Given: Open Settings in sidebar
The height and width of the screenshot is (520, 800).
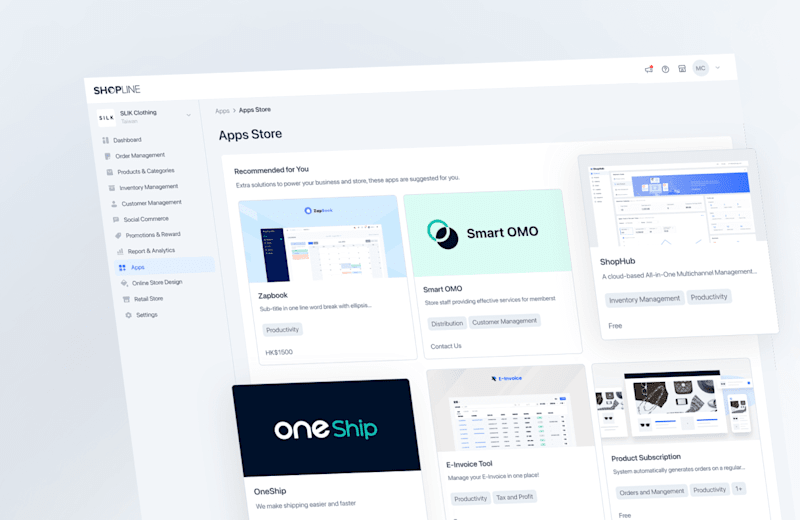Looking at the screenshot, I should (x=147, y=315).
